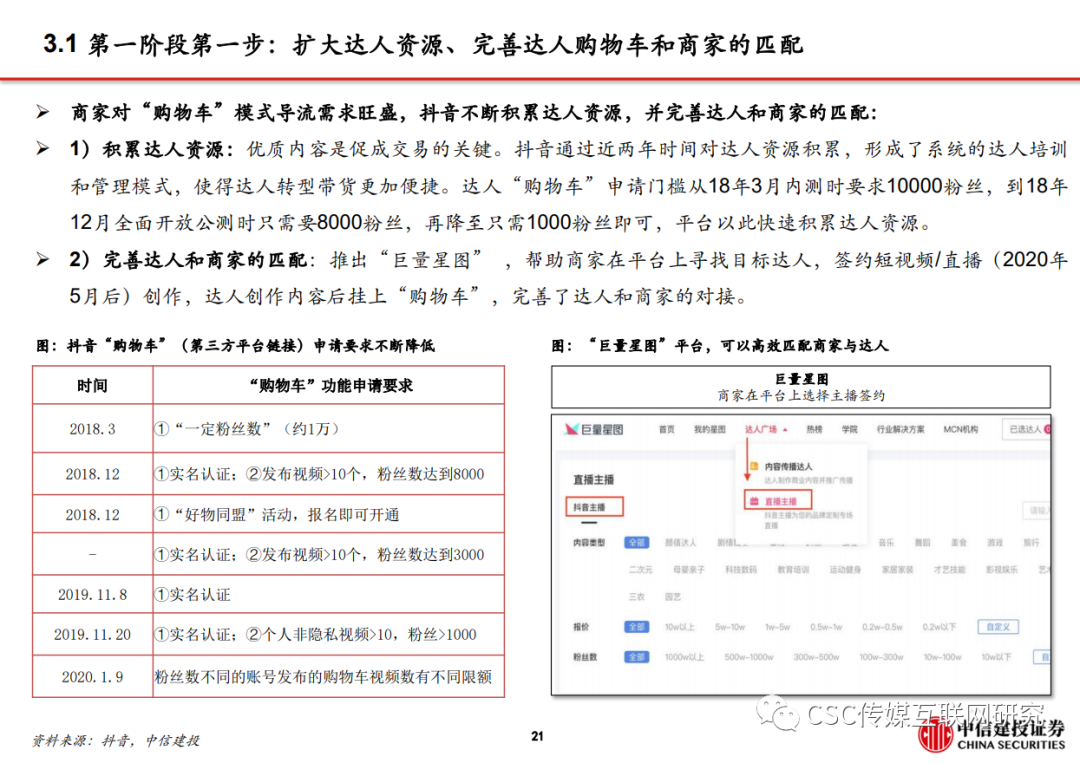The image size is (1080, 763).
Task: Go to 我的星图 in top navigation
Action: (x=709, y=430)
